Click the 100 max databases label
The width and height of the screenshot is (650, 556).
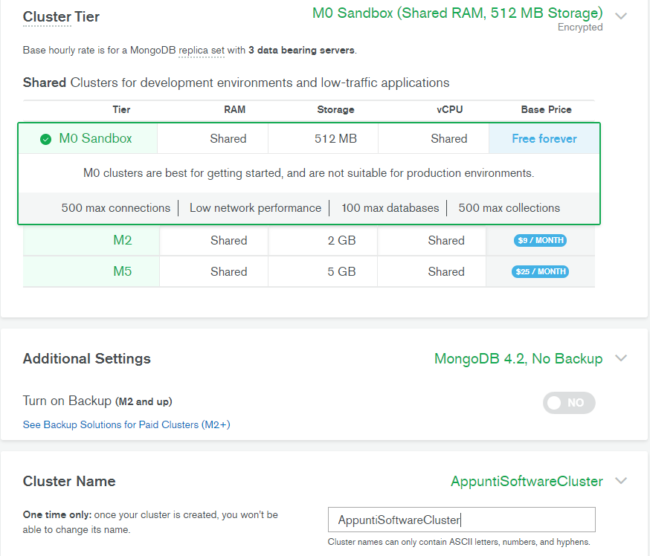click(x=390, y=208)
